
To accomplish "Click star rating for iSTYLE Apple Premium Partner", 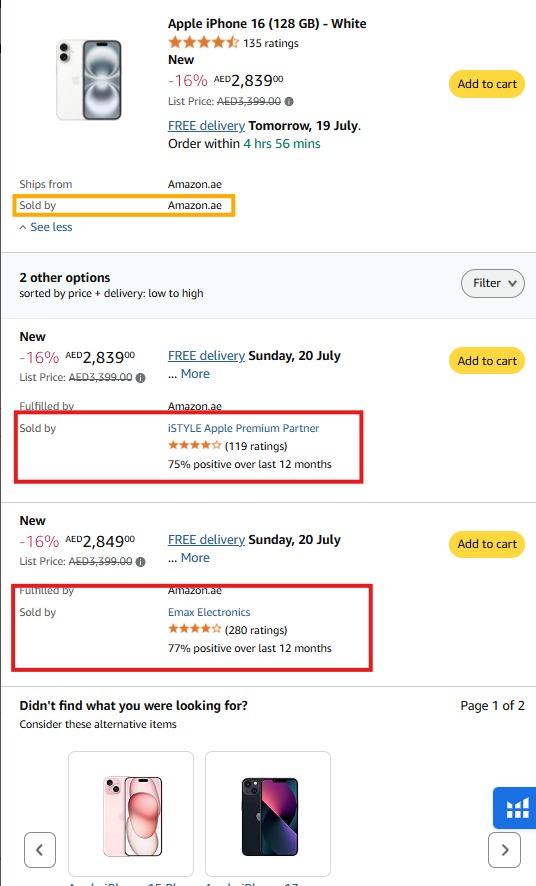I will (x=194, y=446).
